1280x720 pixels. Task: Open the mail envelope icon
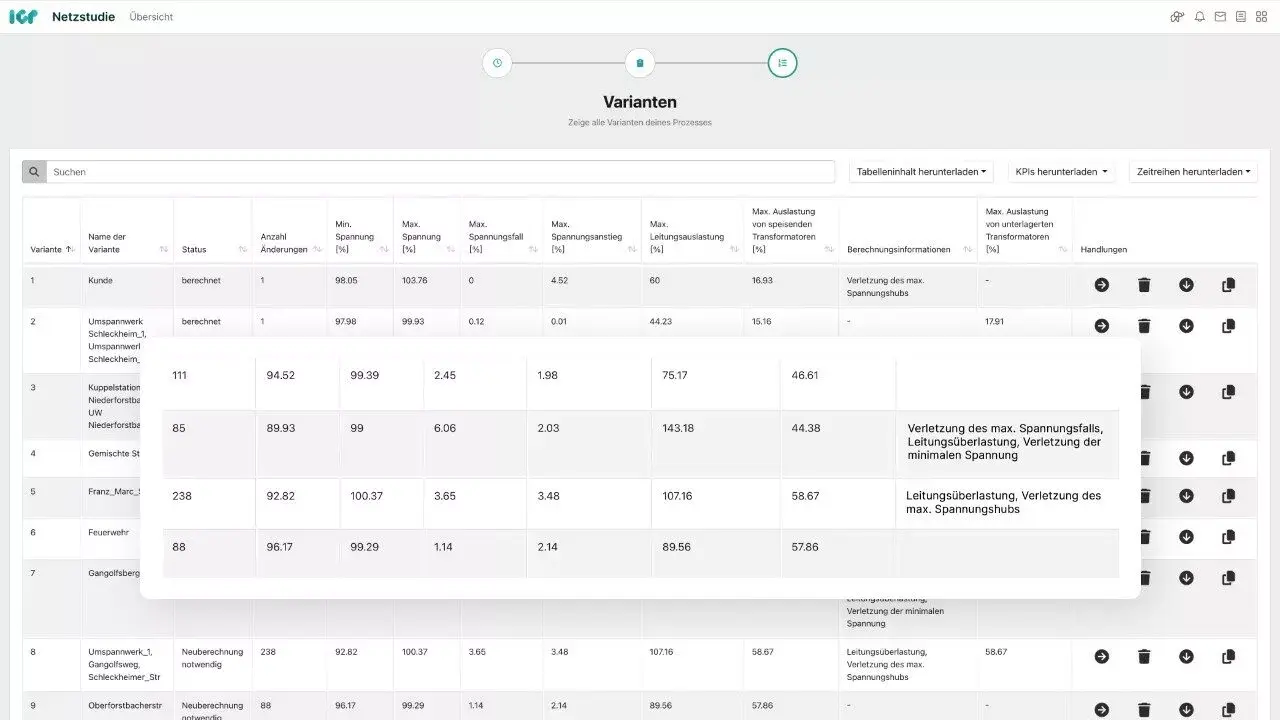click(1220, 17)
